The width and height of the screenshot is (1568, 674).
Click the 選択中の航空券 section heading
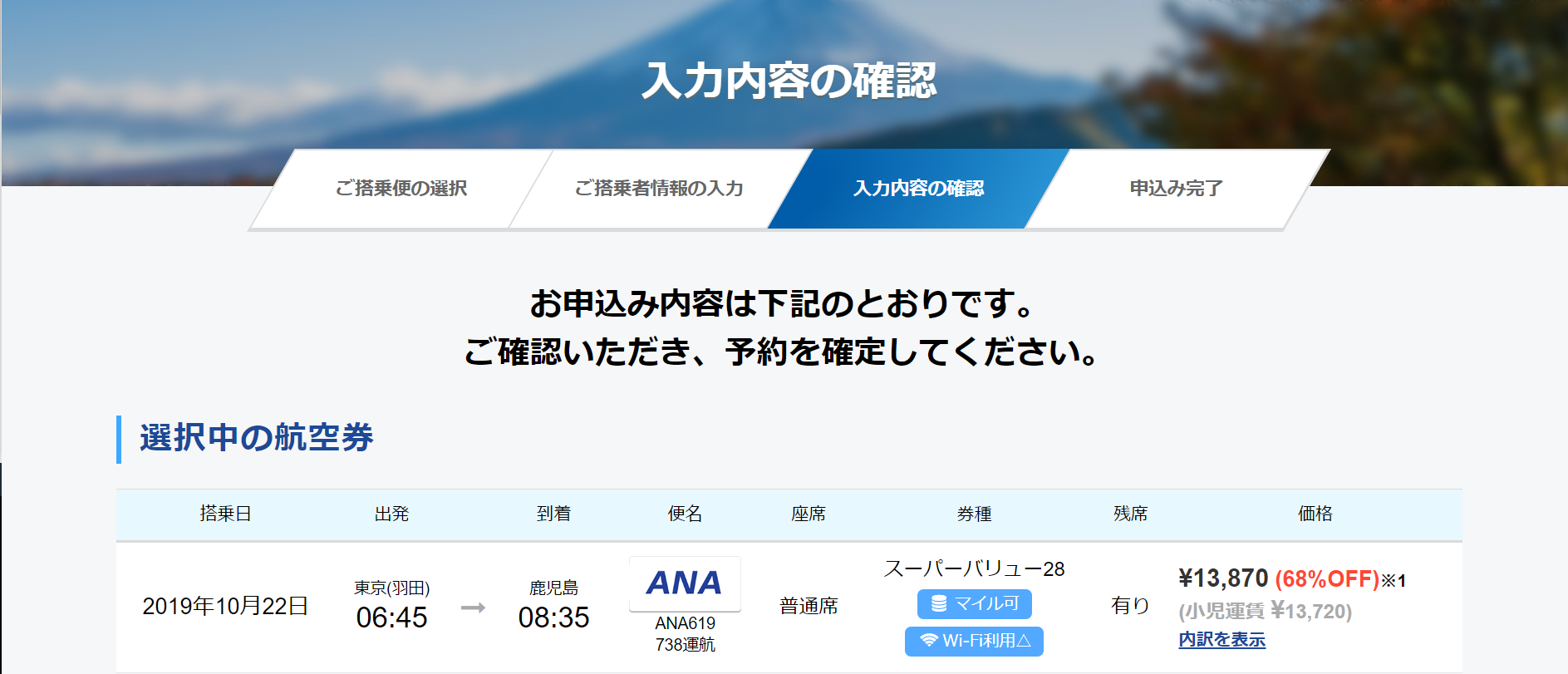tap(257, 438)
